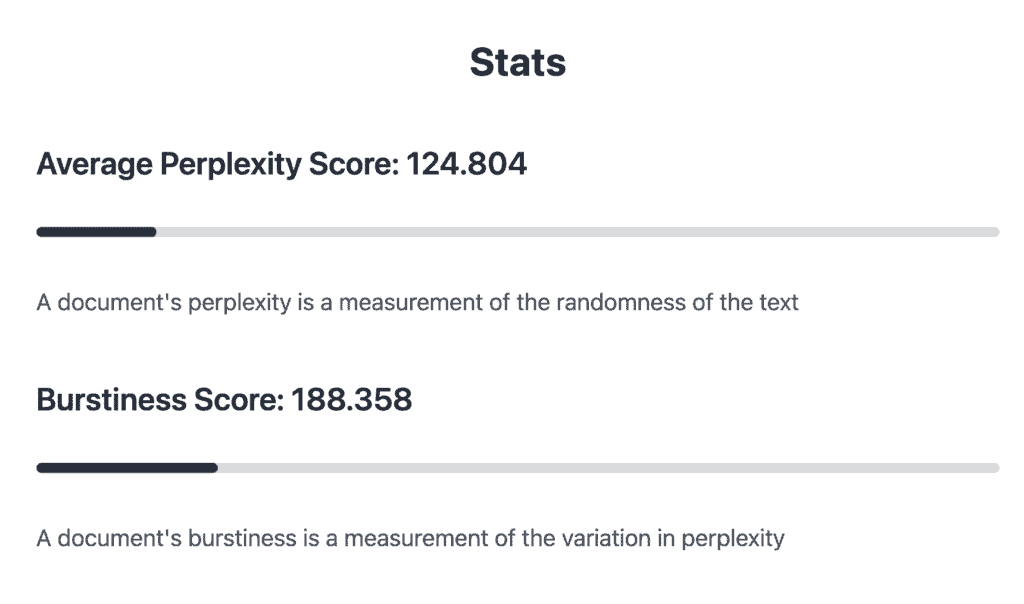Viewport: 1024px width, 604px height.
Task: Click the right end of the burstiness bar
Action: (x=994, y=467)
